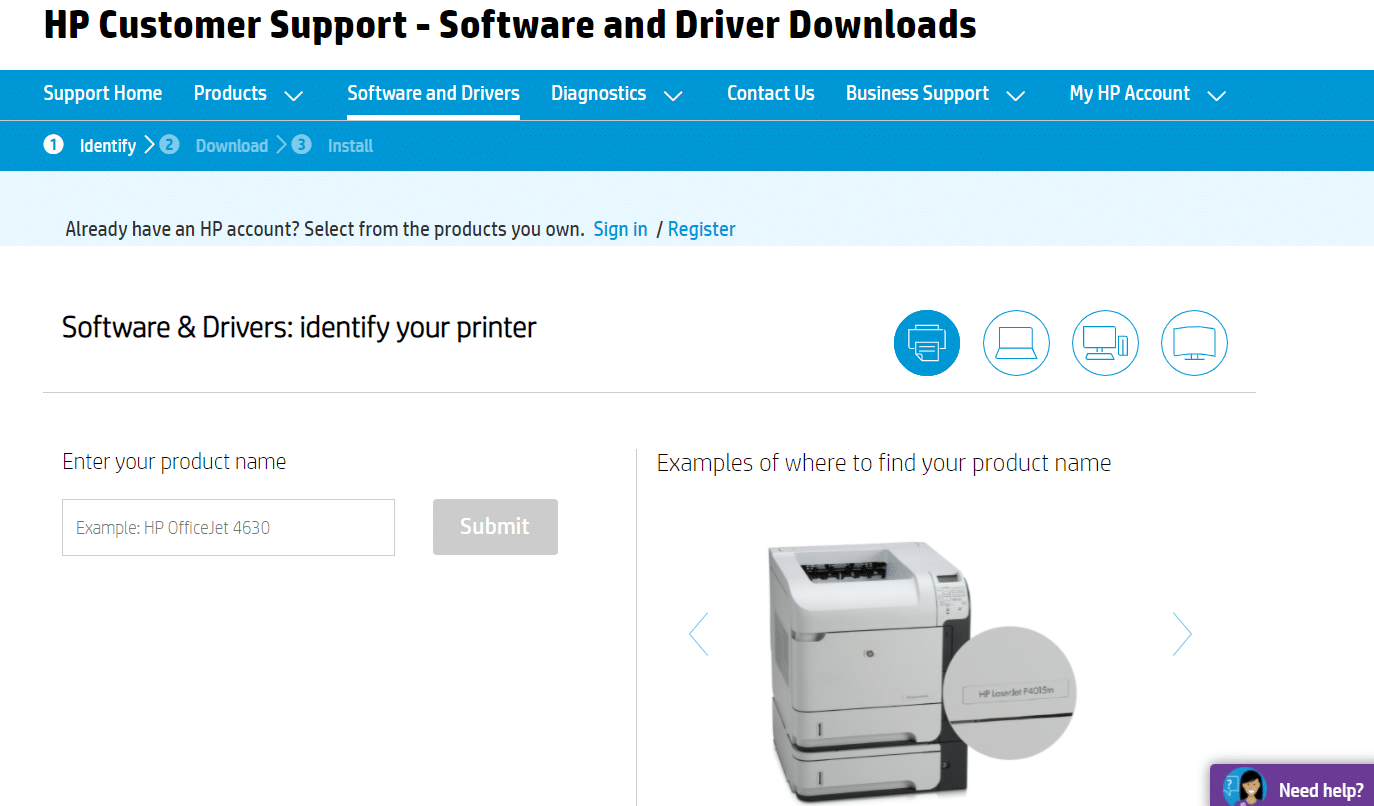The image size is (1374, 806).
Task: Go to Support Home
Action: click(x=103, y=93)
